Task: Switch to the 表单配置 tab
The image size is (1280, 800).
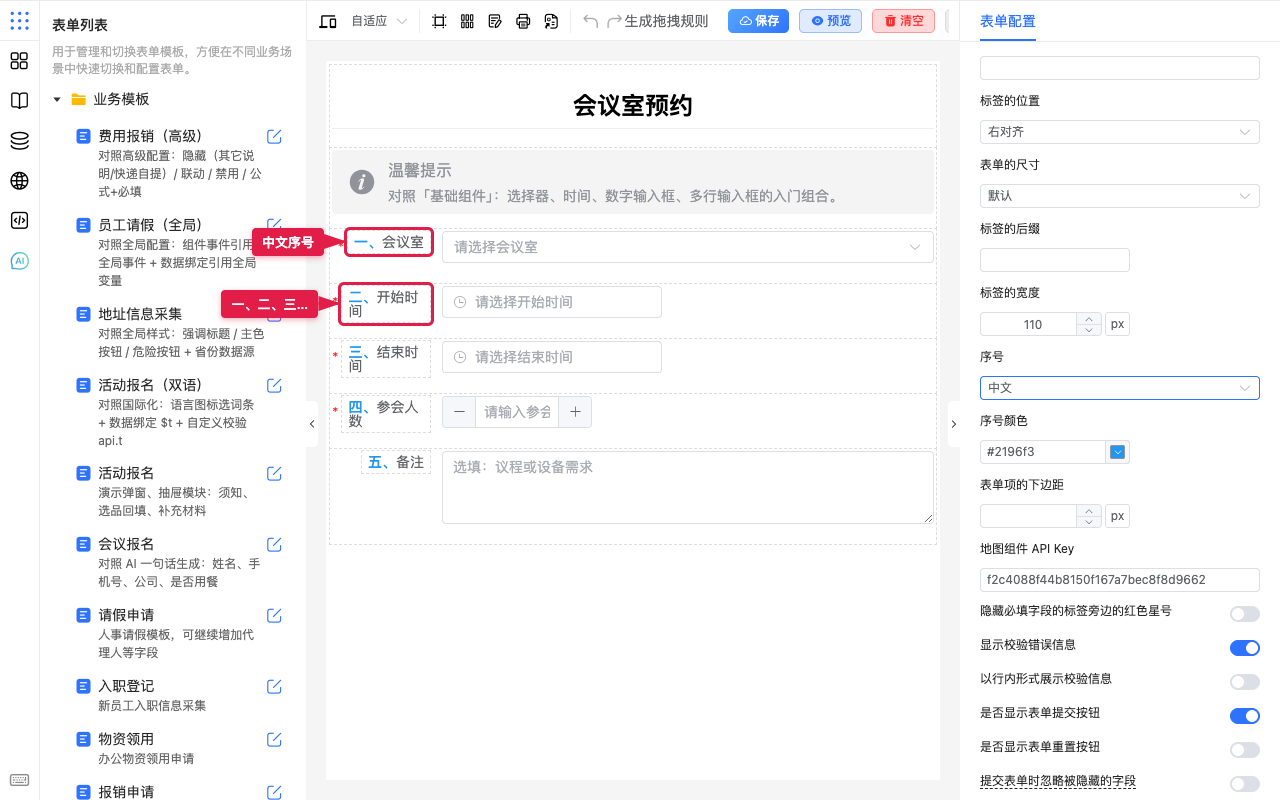Action: point(1008,21)
